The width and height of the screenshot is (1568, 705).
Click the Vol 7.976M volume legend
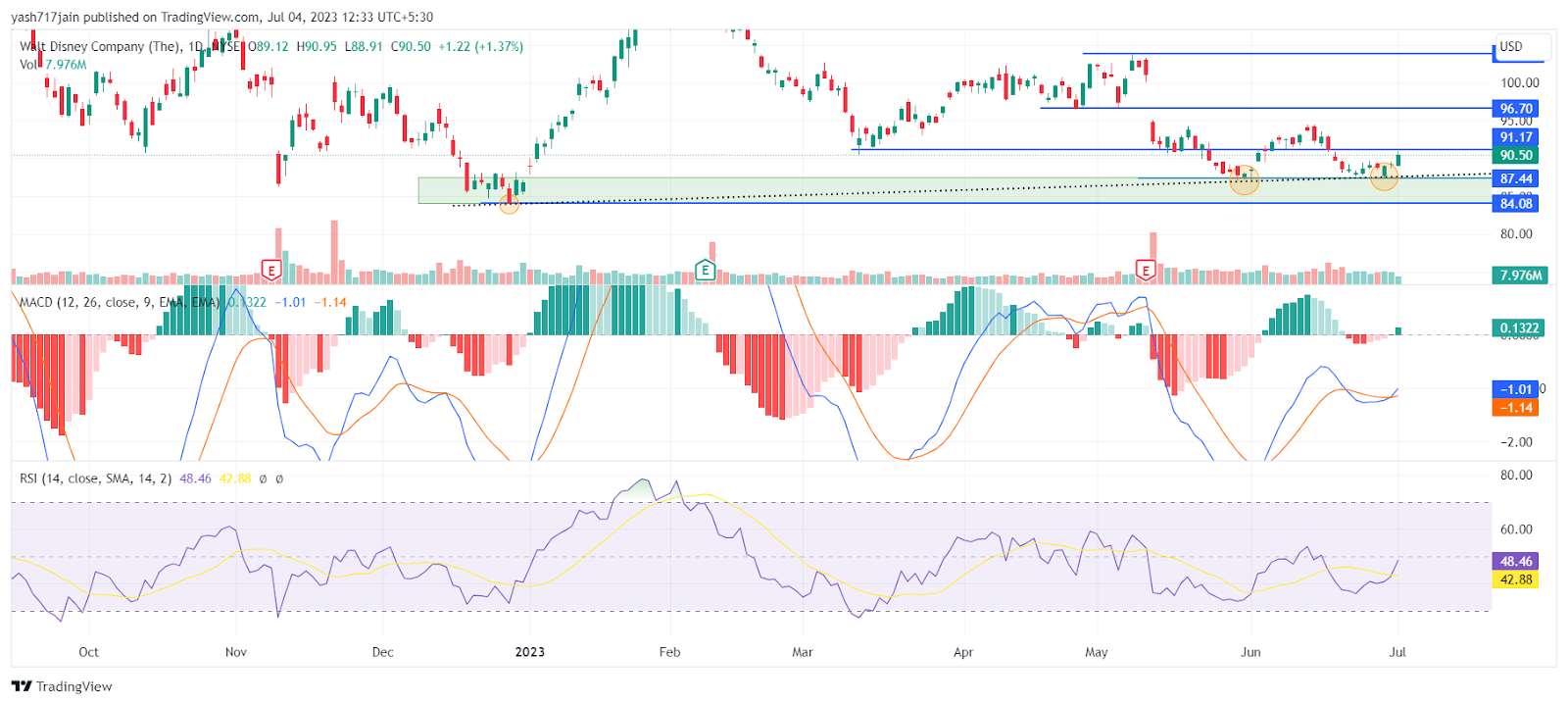point(53,65)
